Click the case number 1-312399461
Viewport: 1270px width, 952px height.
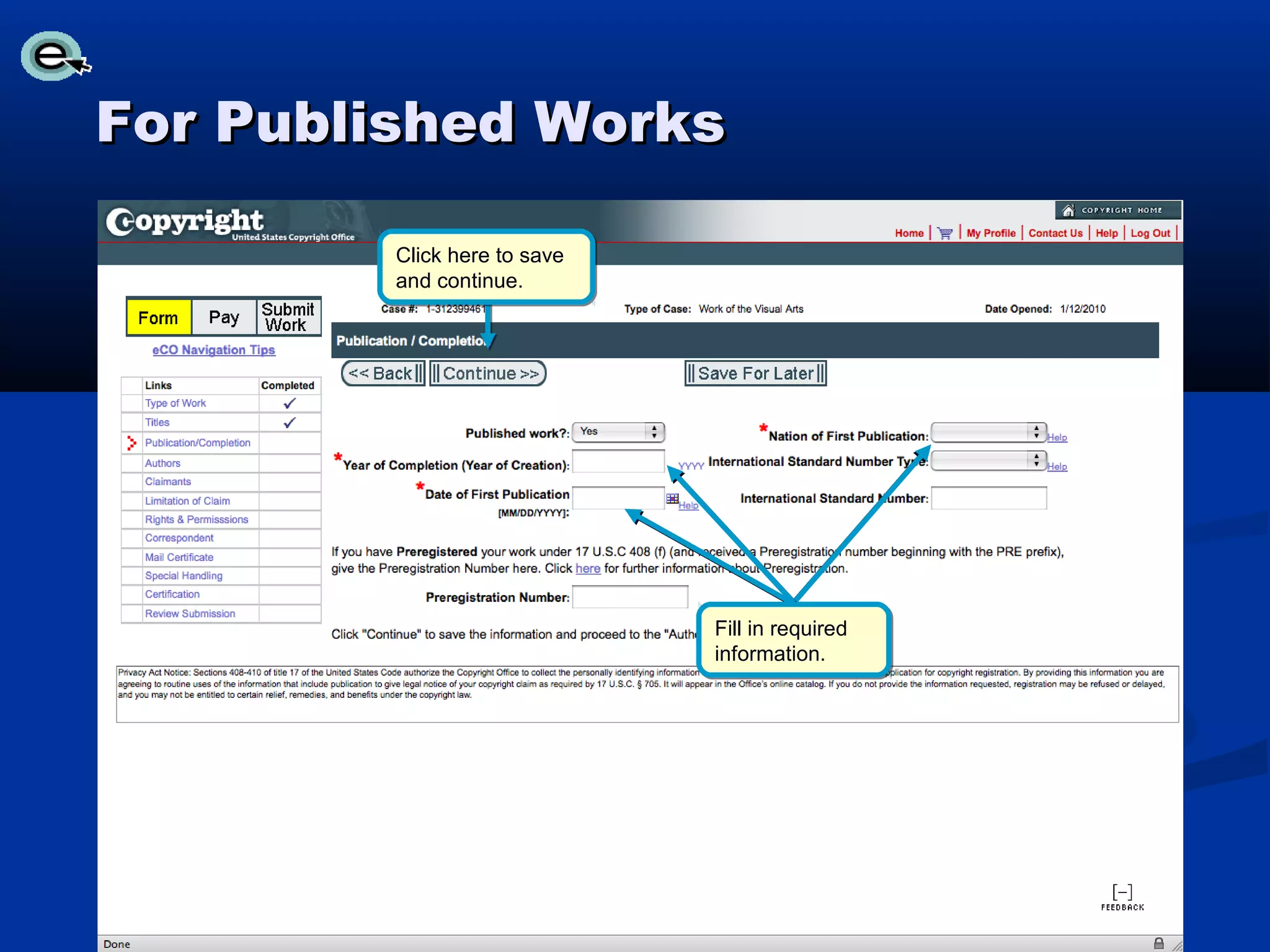[456, 309]
